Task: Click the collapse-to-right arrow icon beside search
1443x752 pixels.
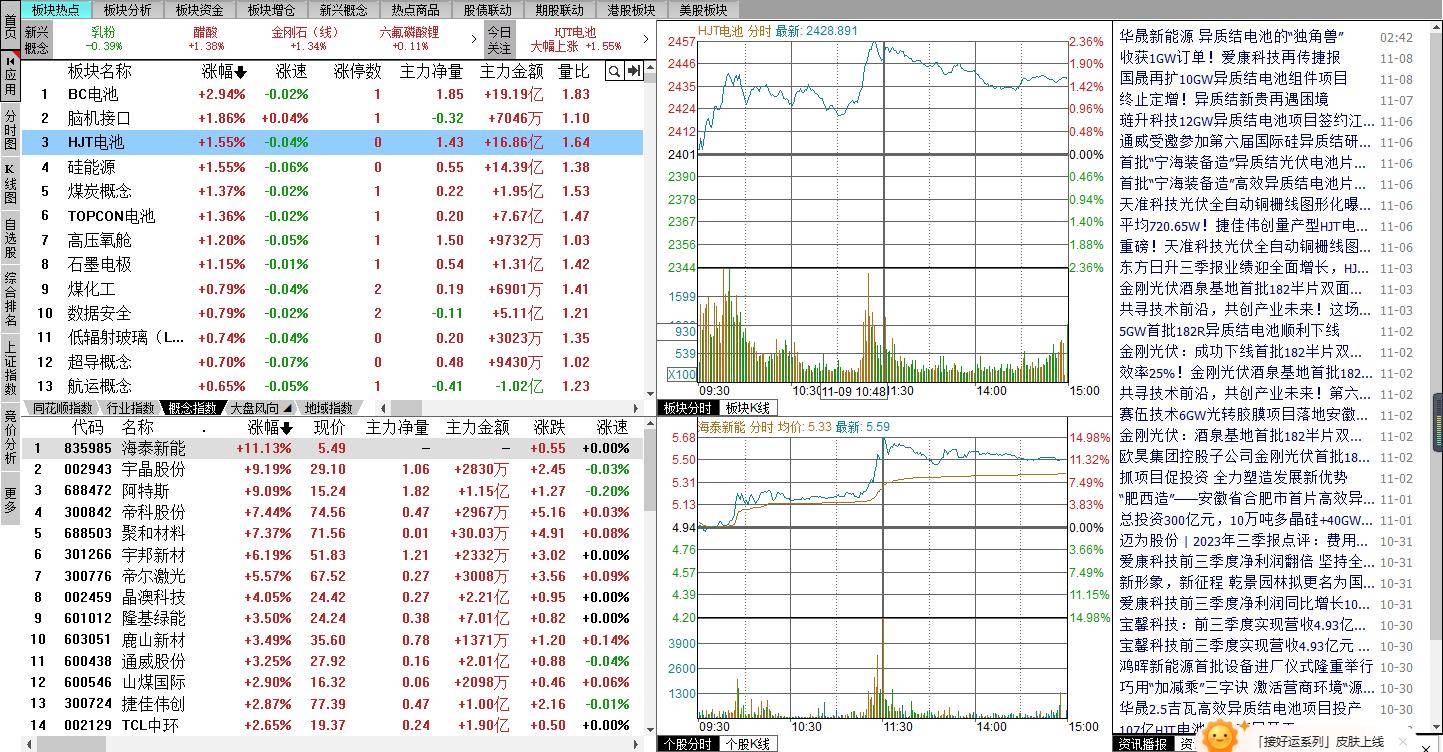Action: 633,71
